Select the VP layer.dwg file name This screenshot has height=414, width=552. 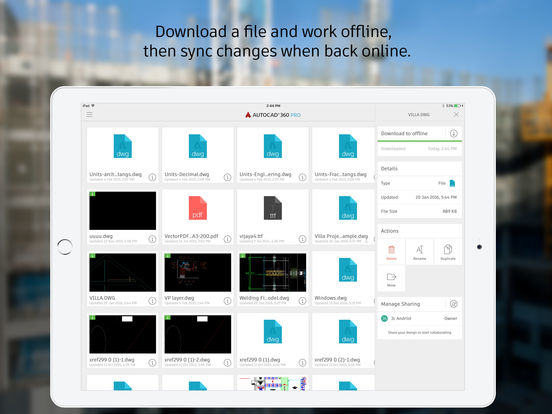[179, 298]
